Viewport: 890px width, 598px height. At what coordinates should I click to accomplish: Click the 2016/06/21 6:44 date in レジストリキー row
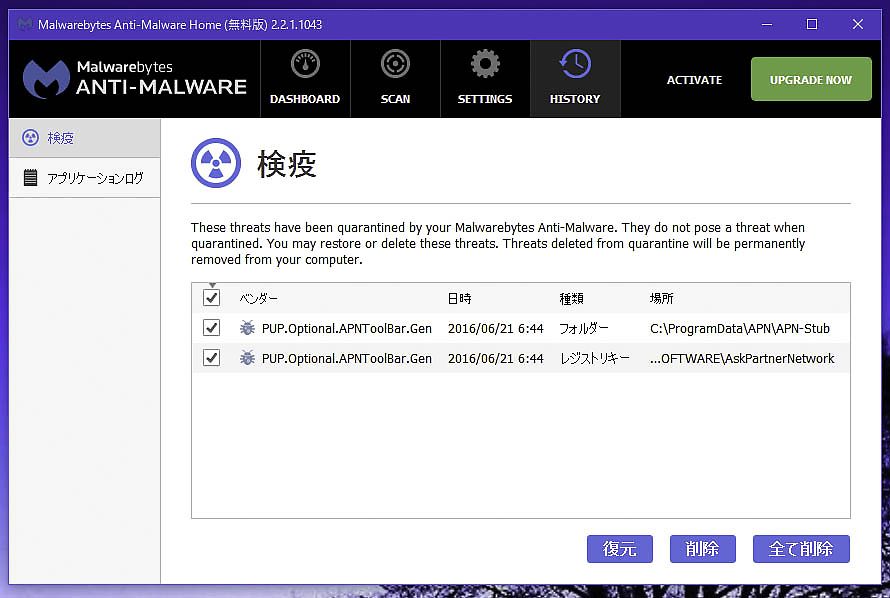[496, 359]
